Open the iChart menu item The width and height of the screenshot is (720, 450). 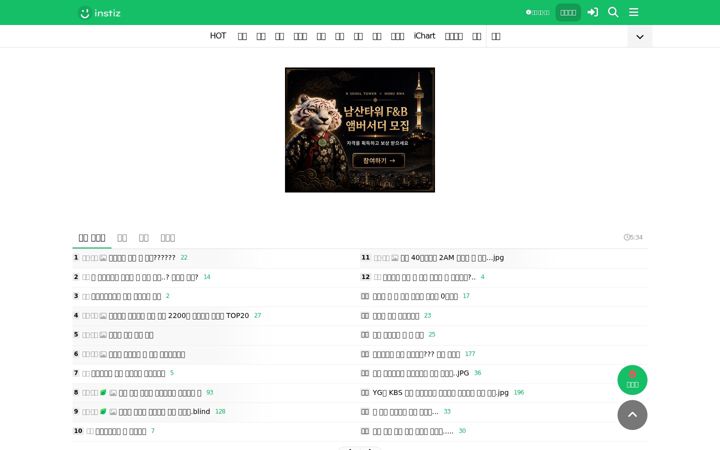click(424, 36)
